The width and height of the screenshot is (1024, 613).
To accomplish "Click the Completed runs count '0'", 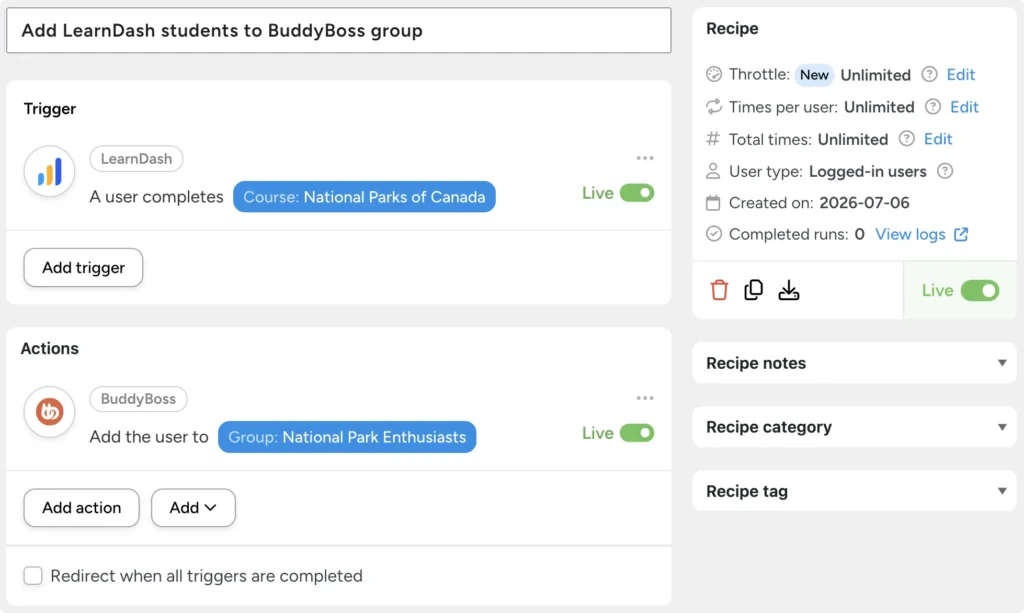I will [x=859, y=234].
